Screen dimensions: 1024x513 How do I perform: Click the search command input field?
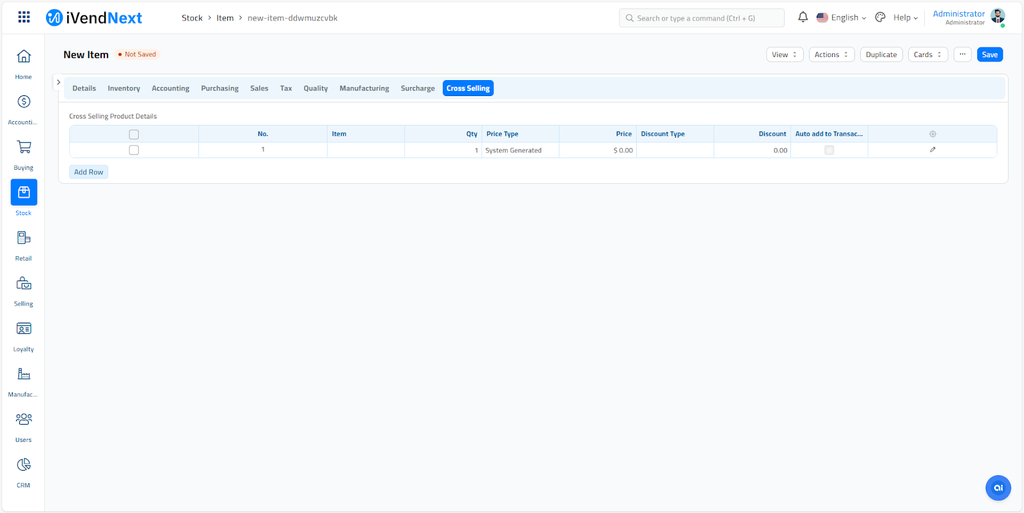pos(702,18)
